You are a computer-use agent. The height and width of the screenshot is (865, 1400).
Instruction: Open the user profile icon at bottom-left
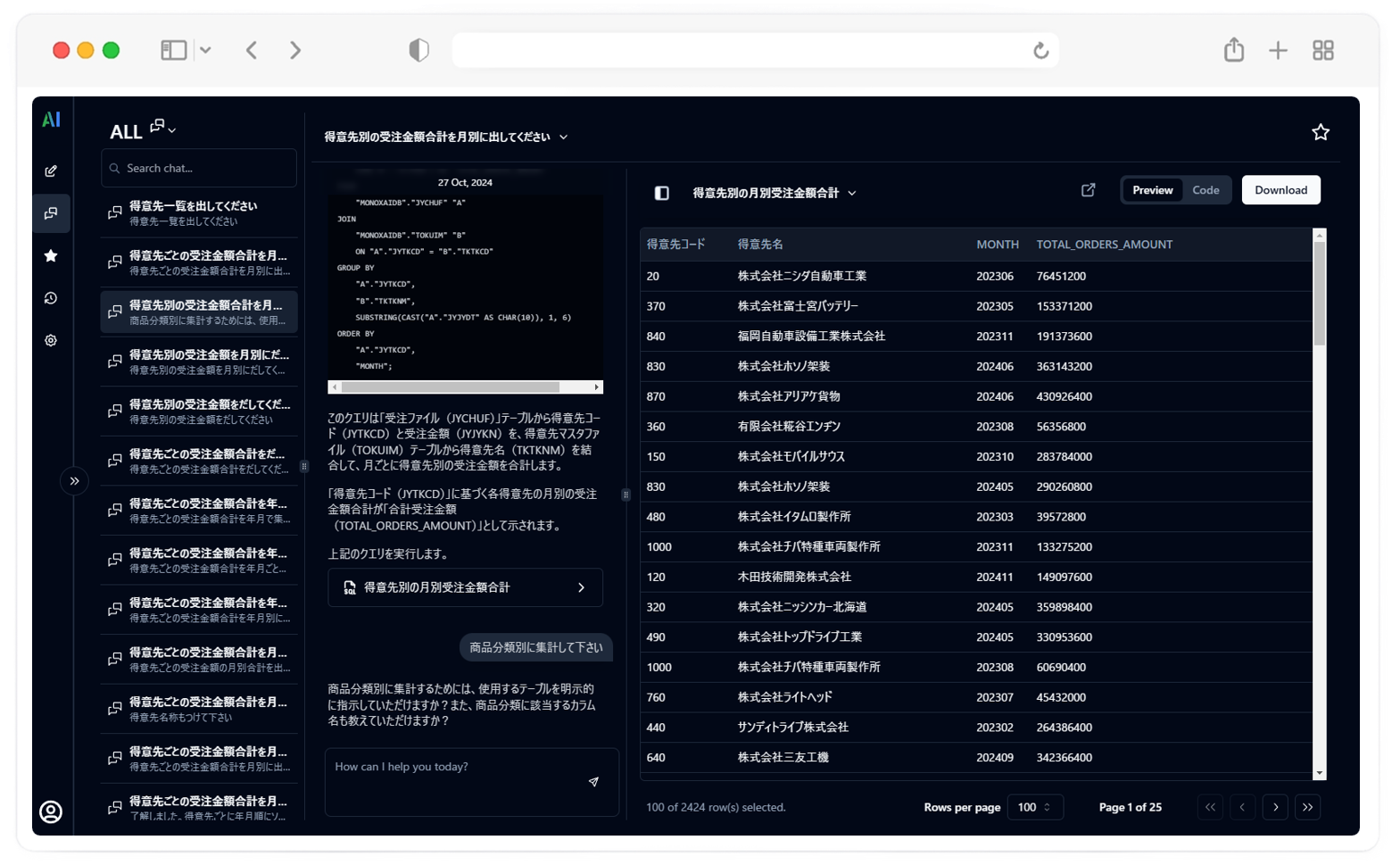51,811
